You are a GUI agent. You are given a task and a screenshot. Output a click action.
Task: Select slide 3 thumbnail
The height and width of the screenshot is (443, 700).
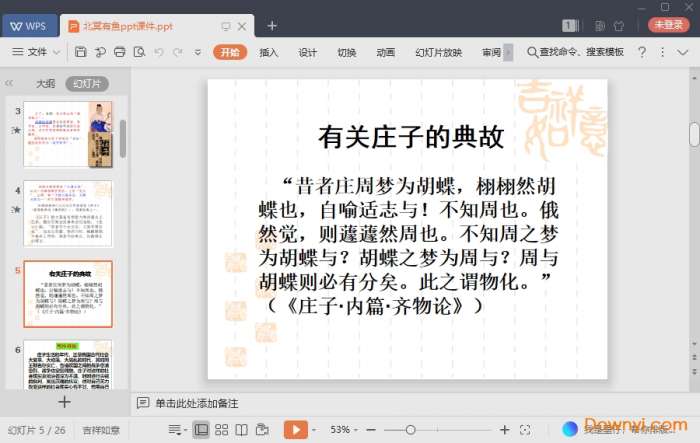[68, 134]
